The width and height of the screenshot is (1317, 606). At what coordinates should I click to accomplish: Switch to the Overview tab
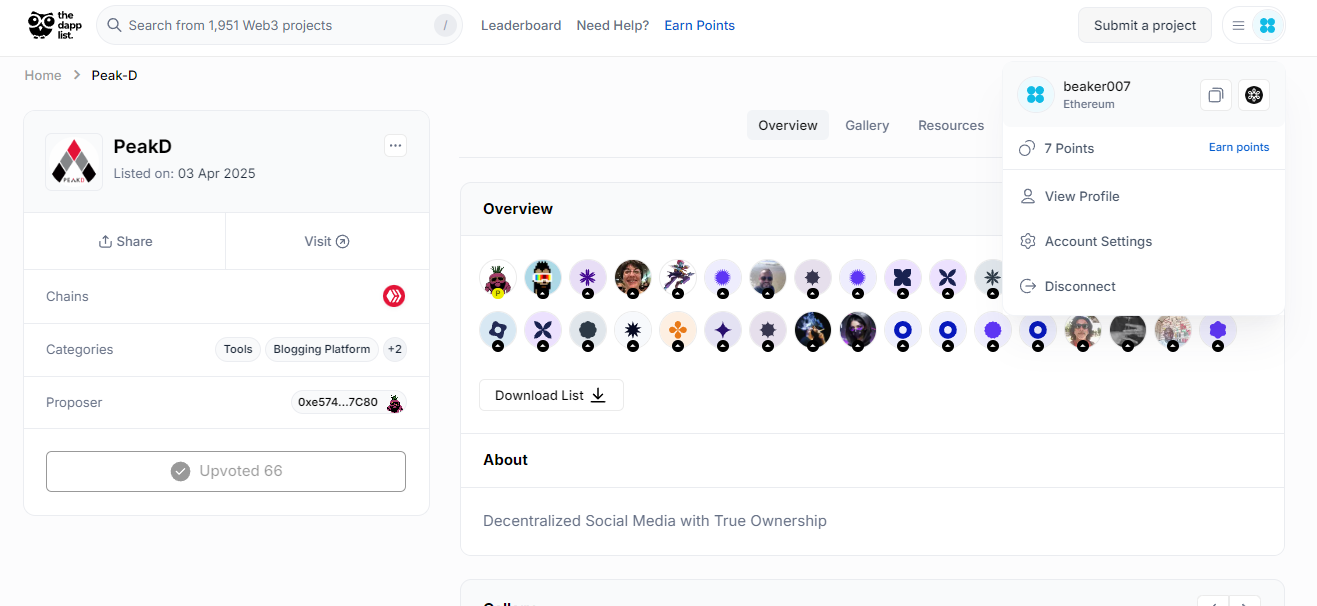pyautogui.click(x=788, y=125)
